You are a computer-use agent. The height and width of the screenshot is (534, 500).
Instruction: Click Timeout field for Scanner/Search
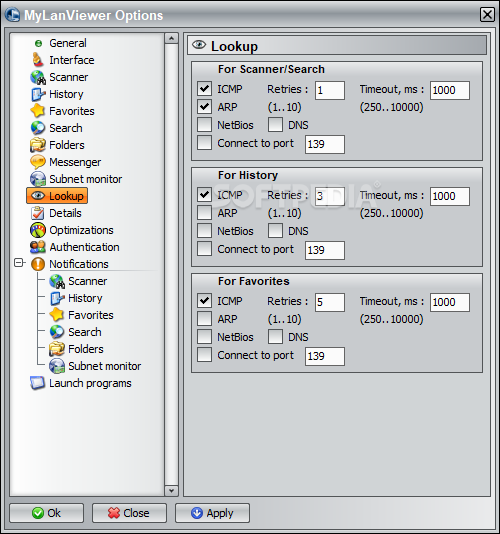tap(450, 90)
